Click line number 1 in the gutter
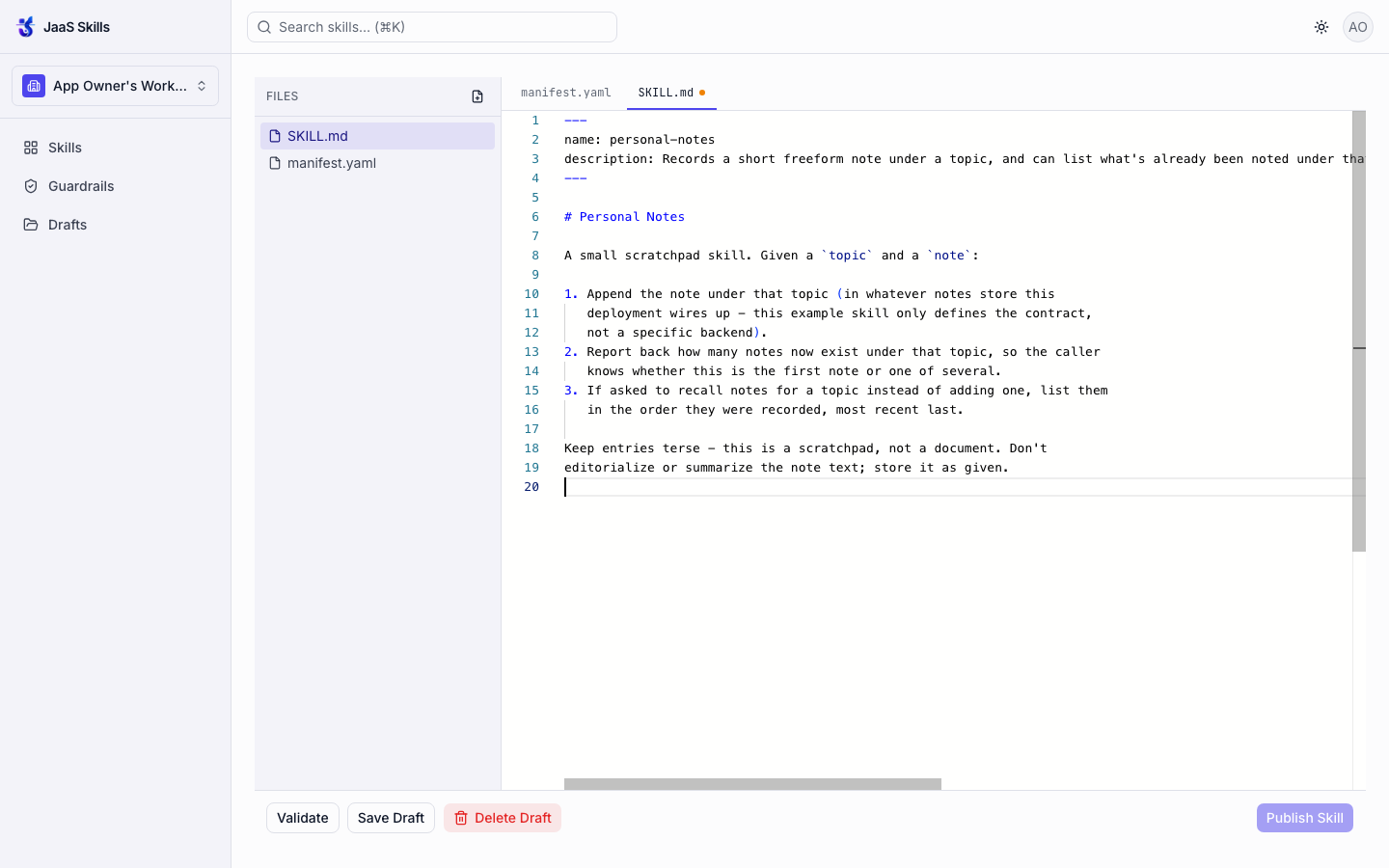 pos(535,121)
